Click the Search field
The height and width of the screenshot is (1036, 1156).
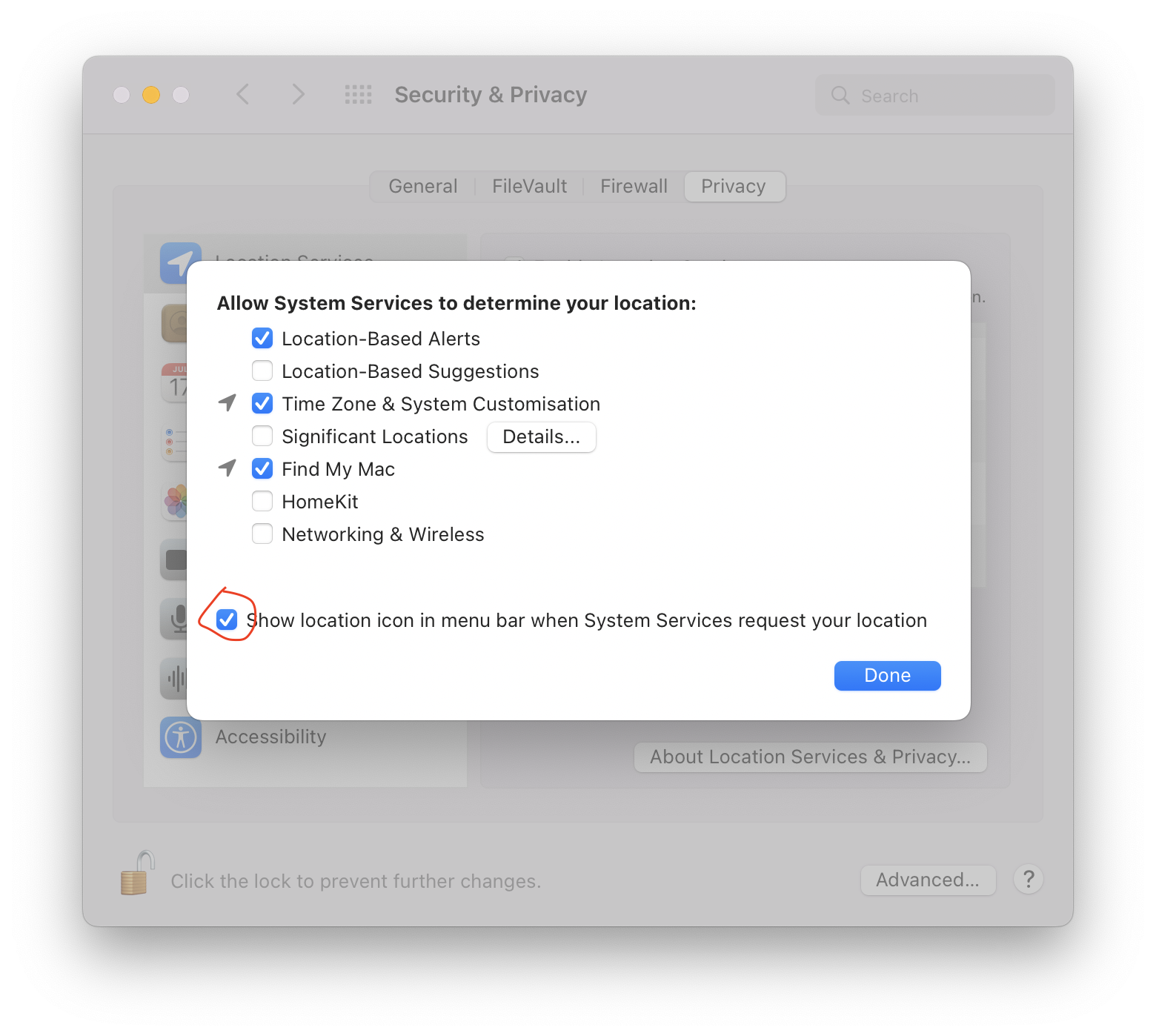pyautogui.click(x=935, y=96)
